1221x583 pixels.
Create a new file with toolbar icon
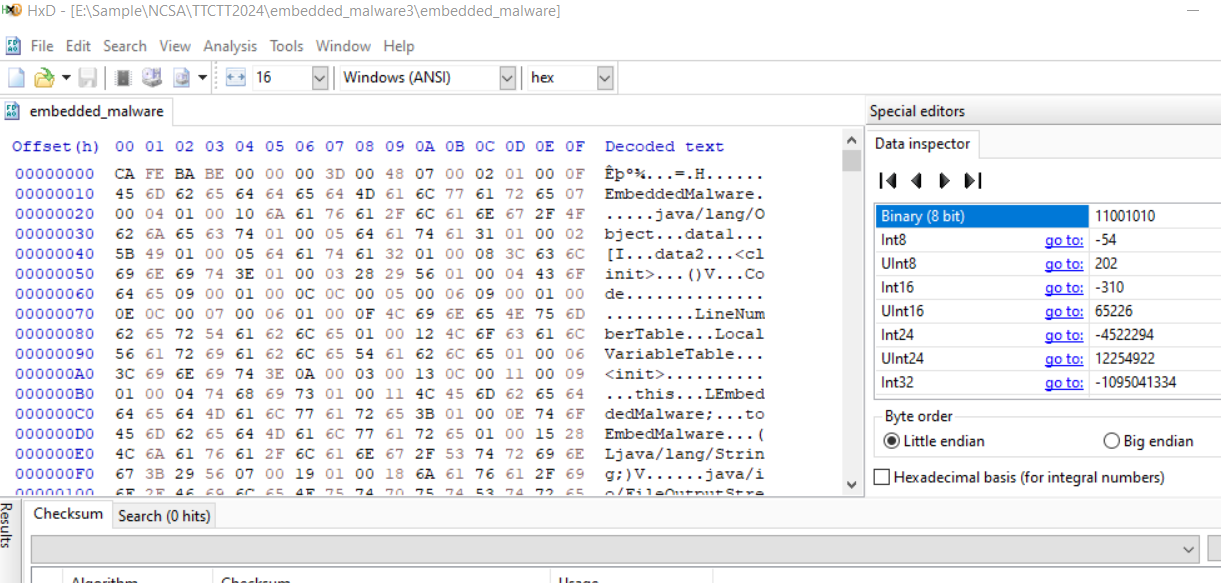17,77
